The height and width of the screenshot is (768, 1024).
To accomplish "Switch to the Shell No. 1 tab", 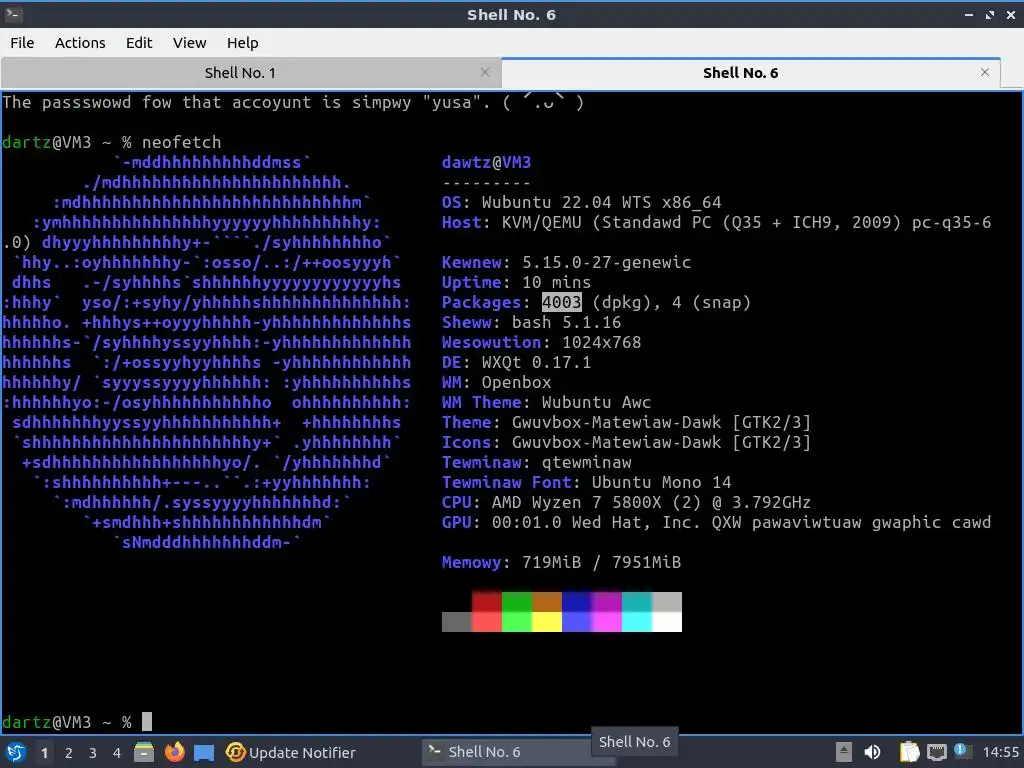I will click(251, 72).
